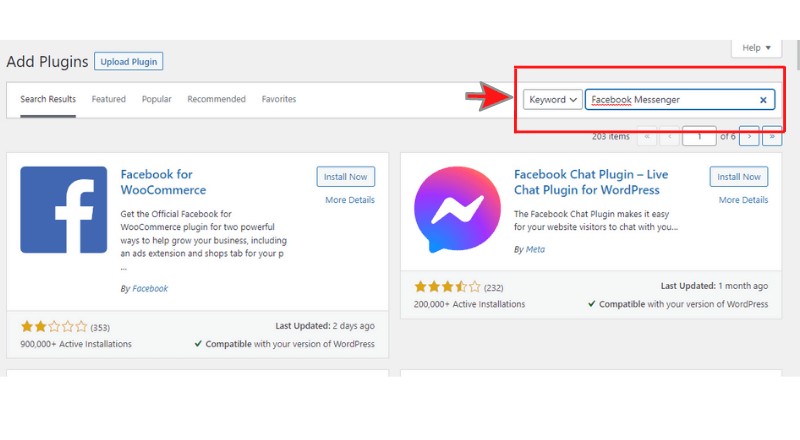The width and height of the screenshot is (800, 440).
Task: Click the Add Plugins page heading
Action: pyautogui.click(x=47, y=62)
